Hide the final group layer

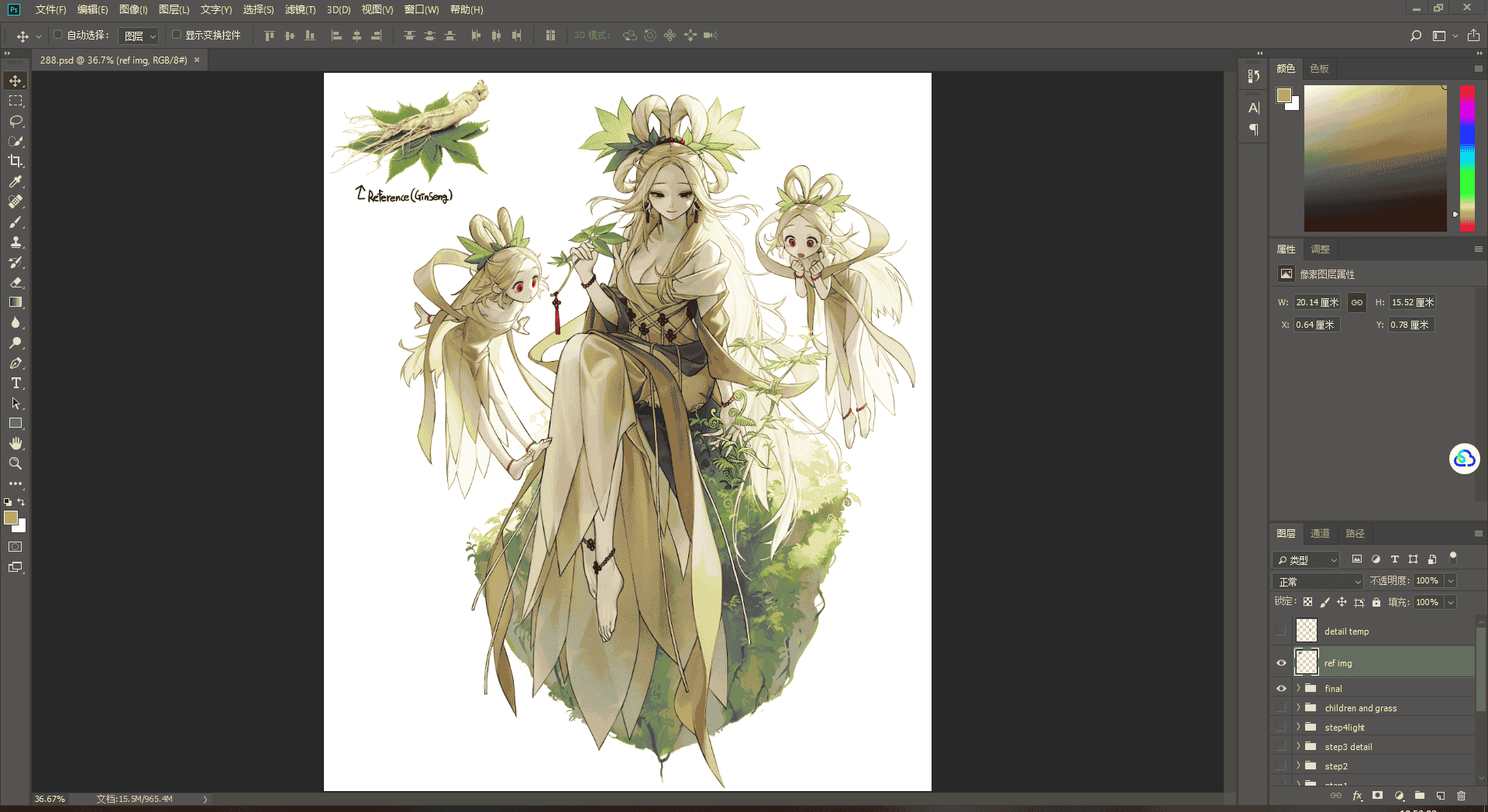pos(1281,689)
